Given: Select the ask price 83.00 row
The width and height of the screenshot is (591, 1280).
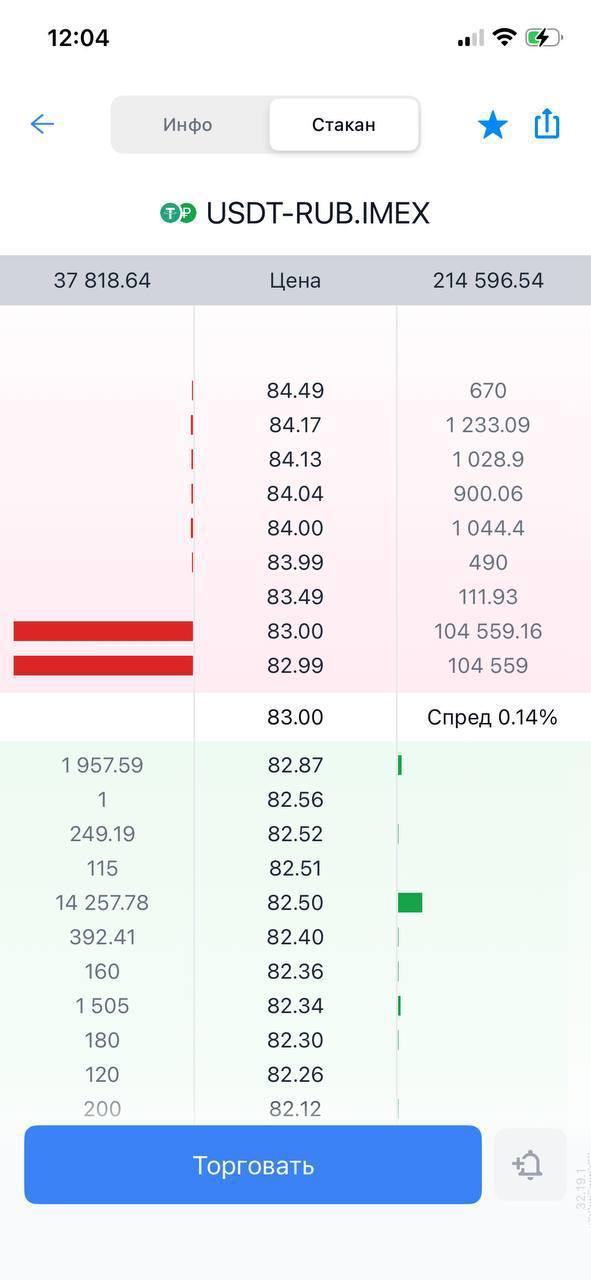Looking at the screenshot, I should 295,631.
